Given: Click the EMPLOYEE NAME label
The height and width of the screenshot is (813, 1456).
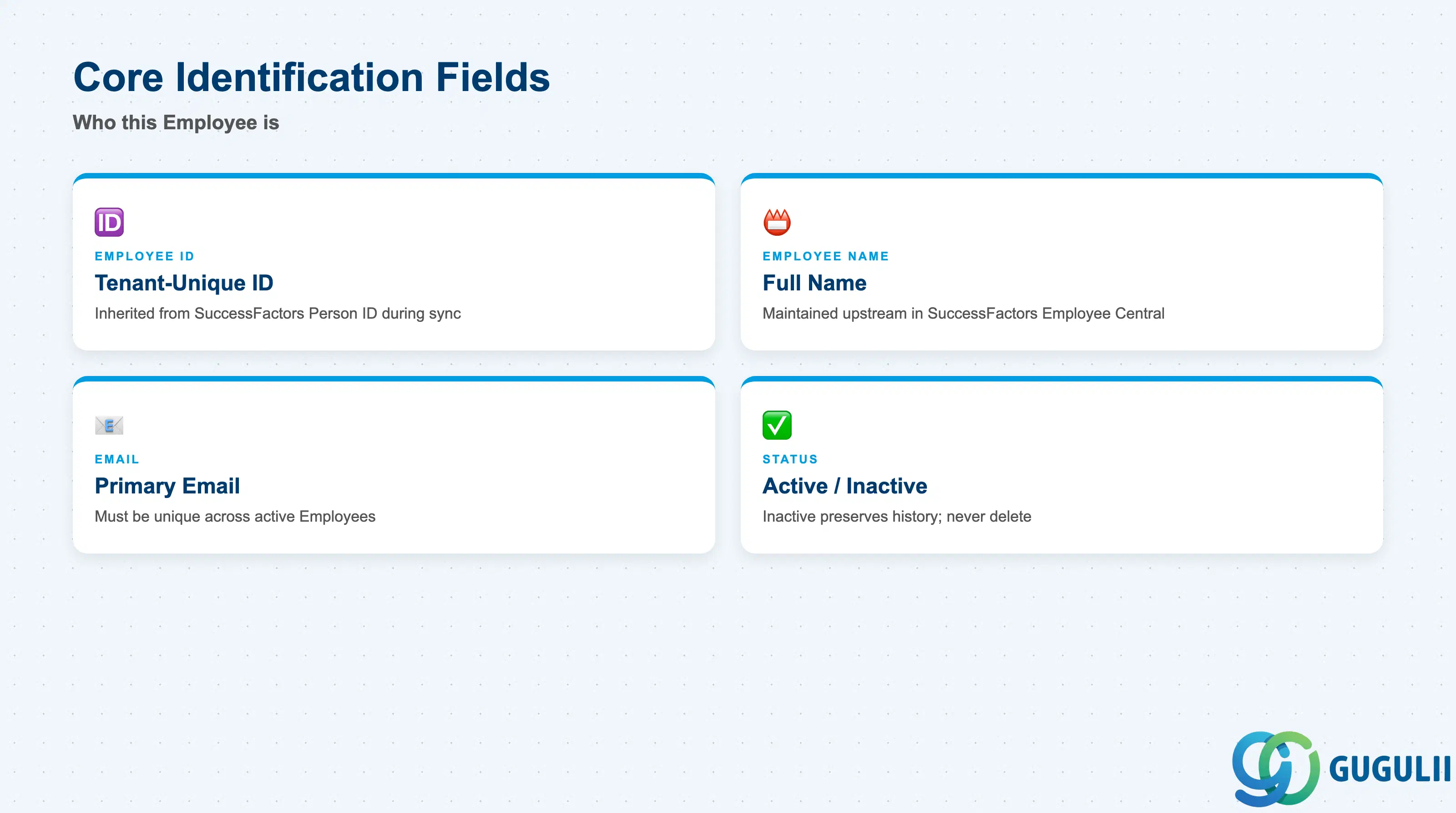Looking at the screenshot, I should coord(826,256).
